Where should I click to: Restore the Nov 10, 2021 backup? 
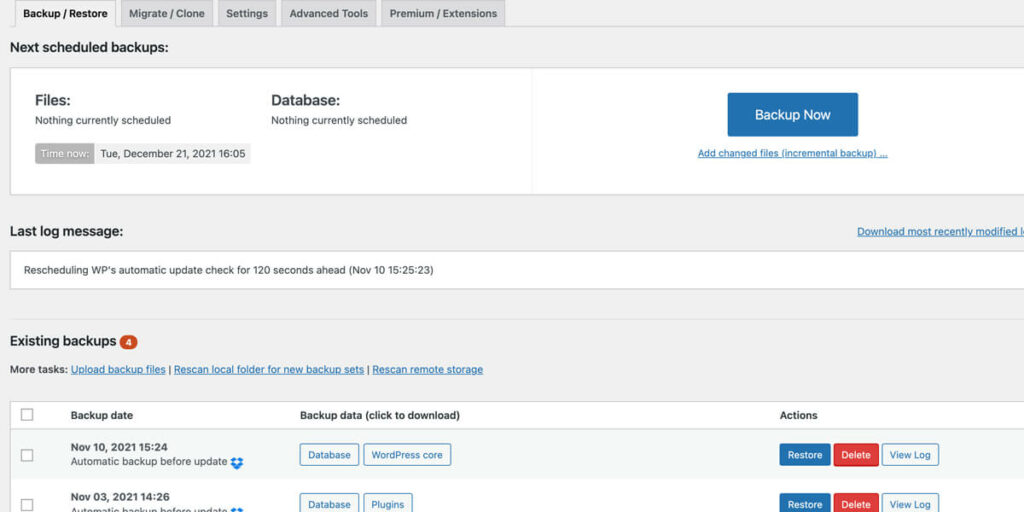click(805, 455)
